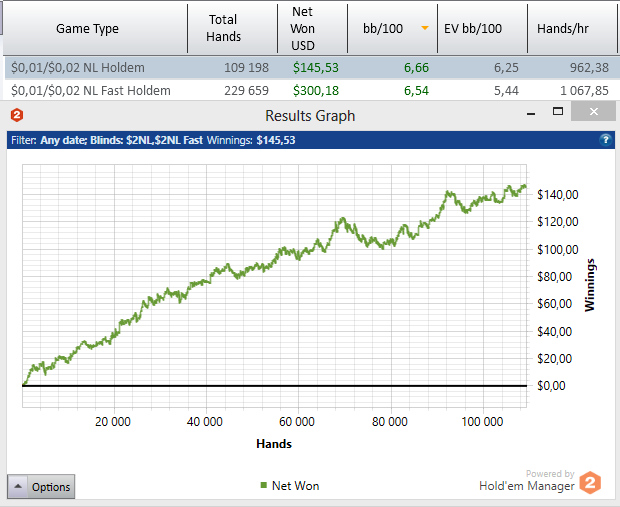Click the up arrow beside Options
Image resolution: width=620 pixels, height=507 pixels.
pos(18,486)
